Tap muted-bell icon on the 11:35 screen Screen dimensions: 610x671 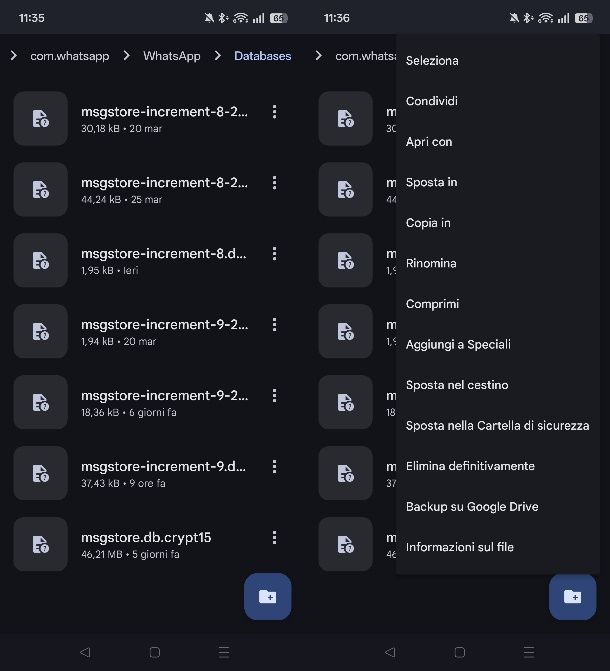(x=209, y=18)
